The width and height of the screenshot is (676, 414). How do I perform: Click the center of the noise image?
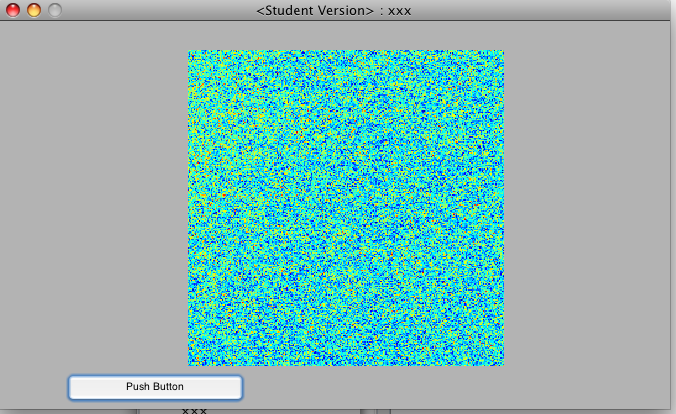[346, 208]
